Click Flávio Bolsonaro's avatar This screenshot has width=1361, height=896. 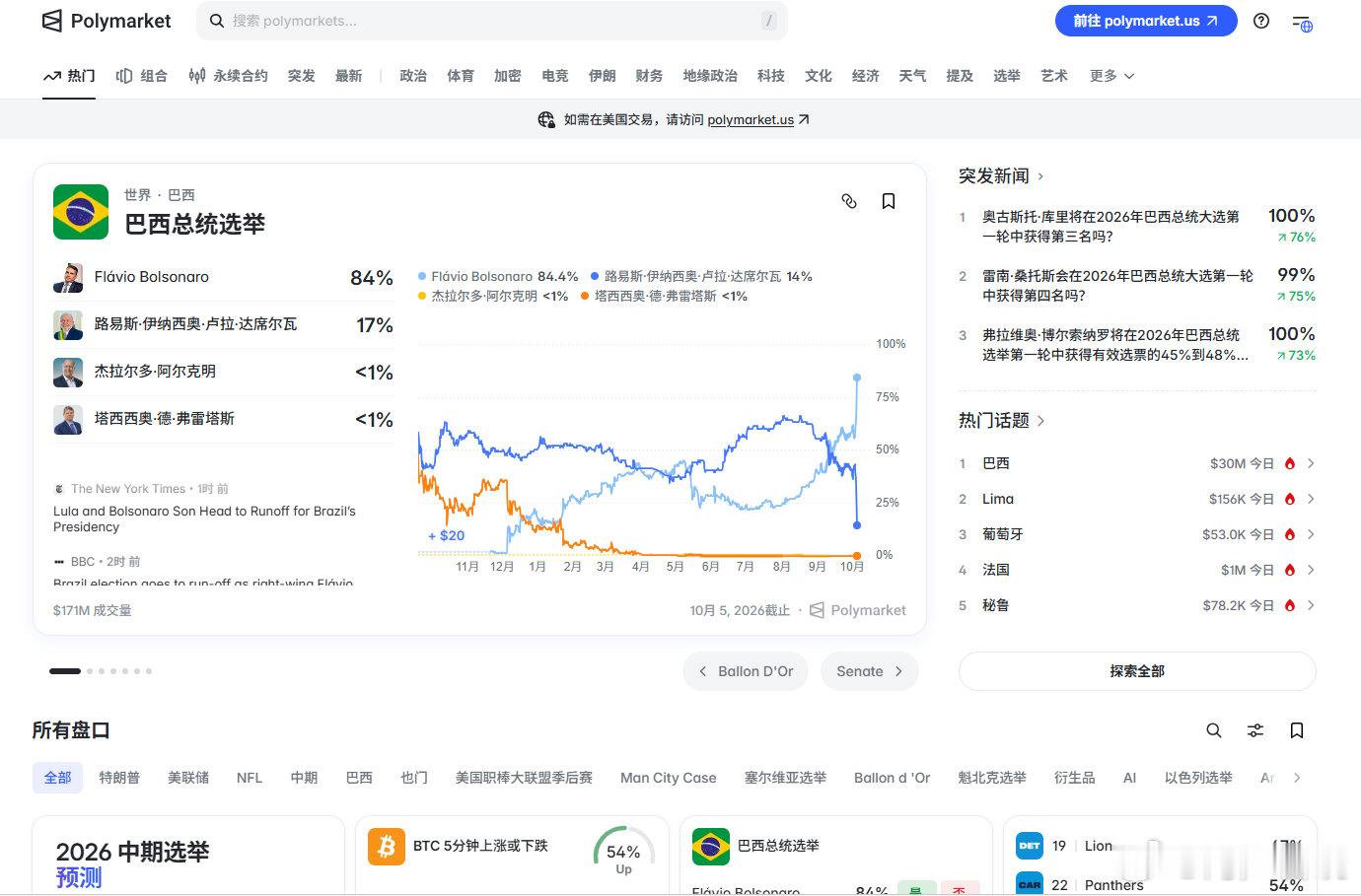pyautogui.click(x=68, y=278)
